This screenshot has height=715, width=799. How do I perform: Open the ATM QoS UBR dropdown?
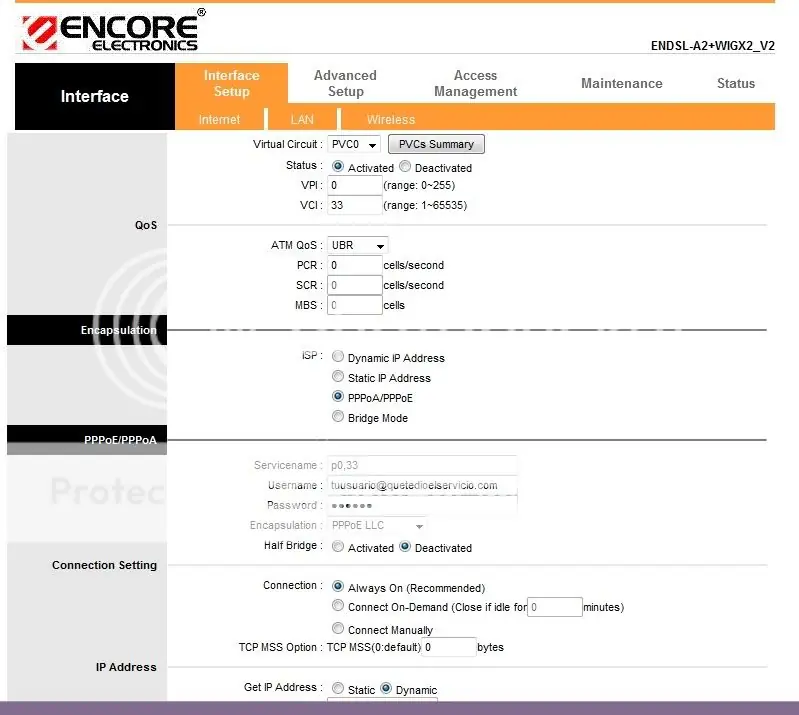[358, 245]
